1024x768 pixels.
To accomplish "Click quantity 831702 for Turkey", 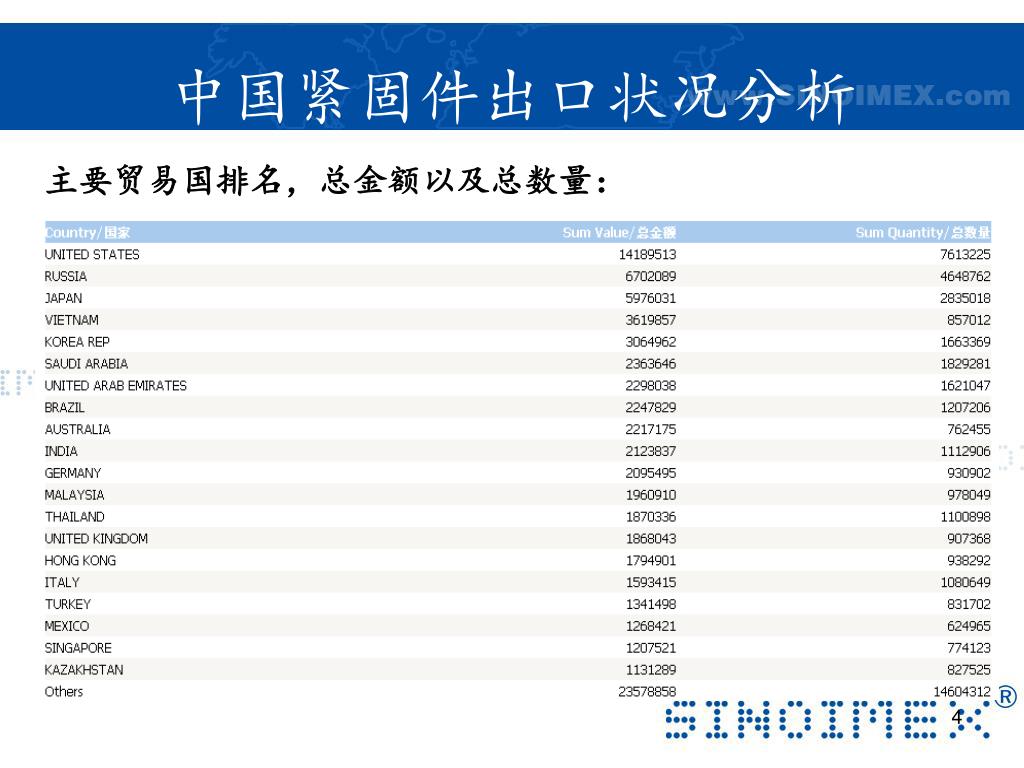I will (969, 605).
